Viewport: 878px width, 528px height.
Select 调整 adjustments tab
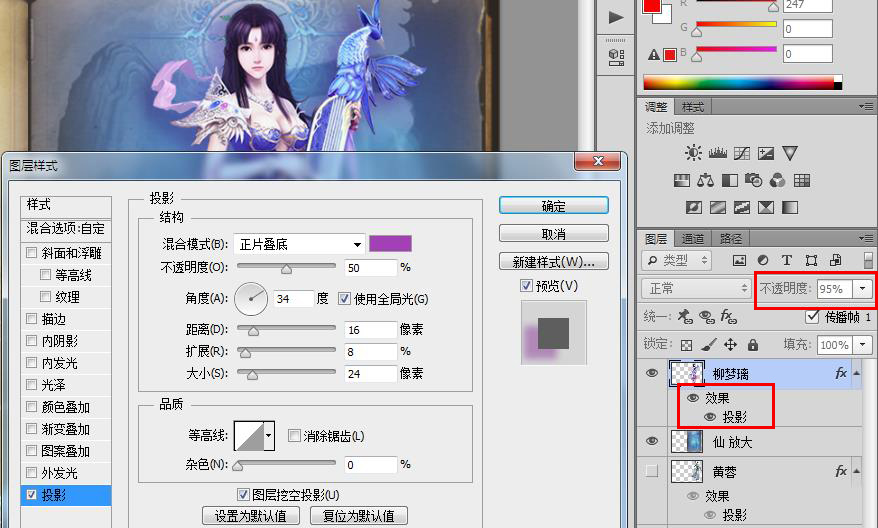(x=656, y=107)
